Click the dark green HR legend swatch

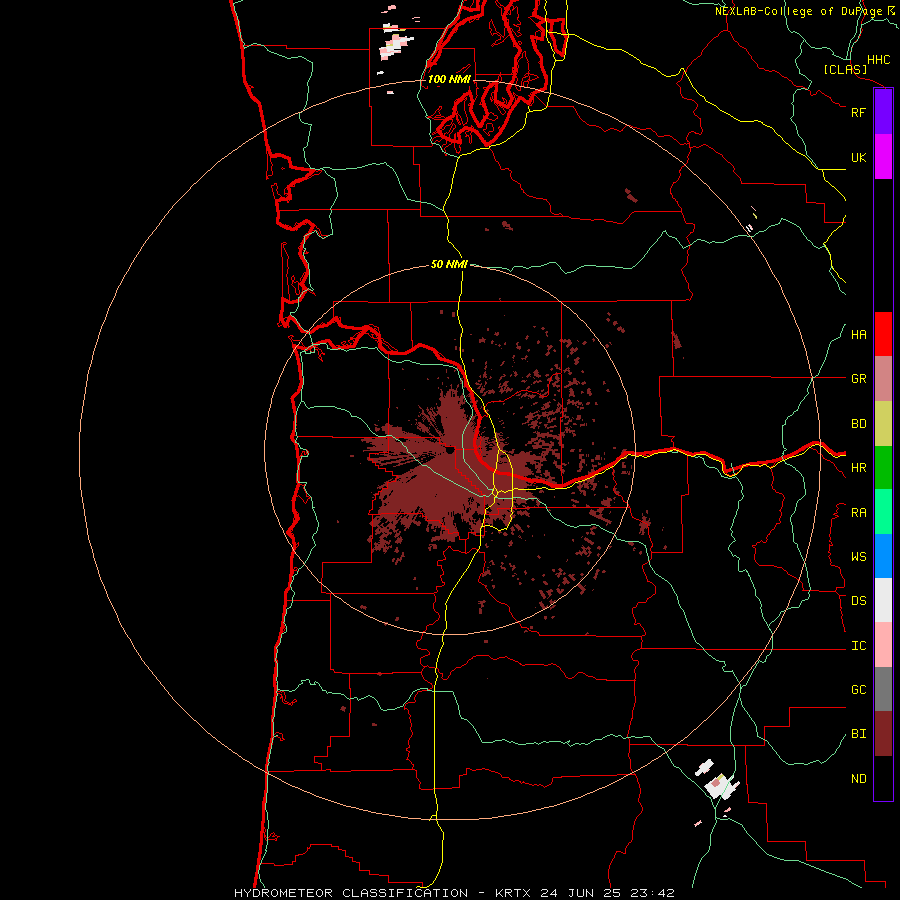[x=883, y=468]
